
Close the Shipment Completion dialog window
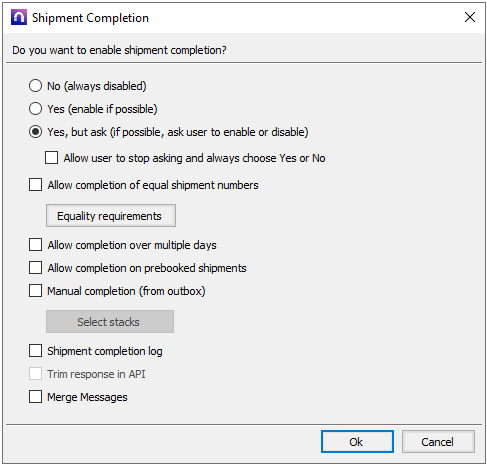pyautogui.click(x=470, y=17)
